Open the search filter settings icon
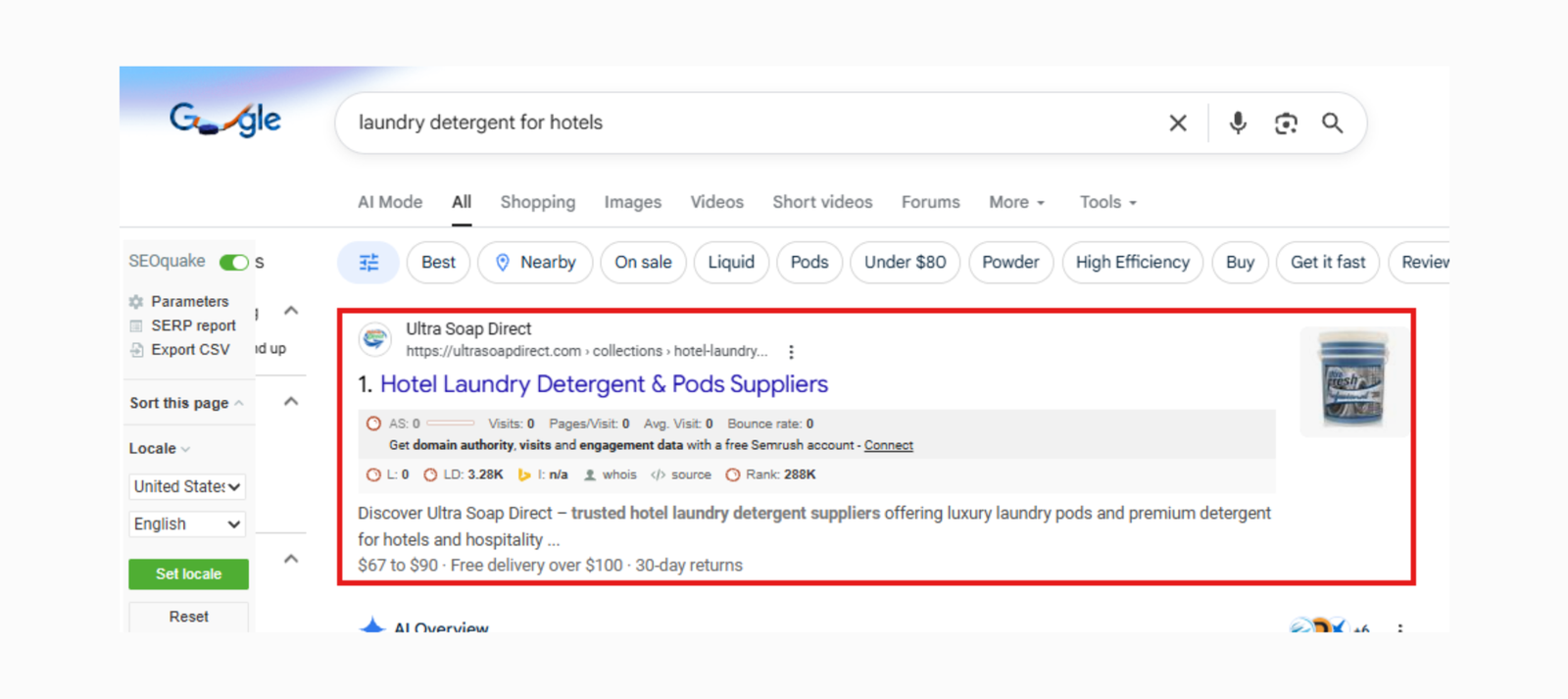 point(368,263)
